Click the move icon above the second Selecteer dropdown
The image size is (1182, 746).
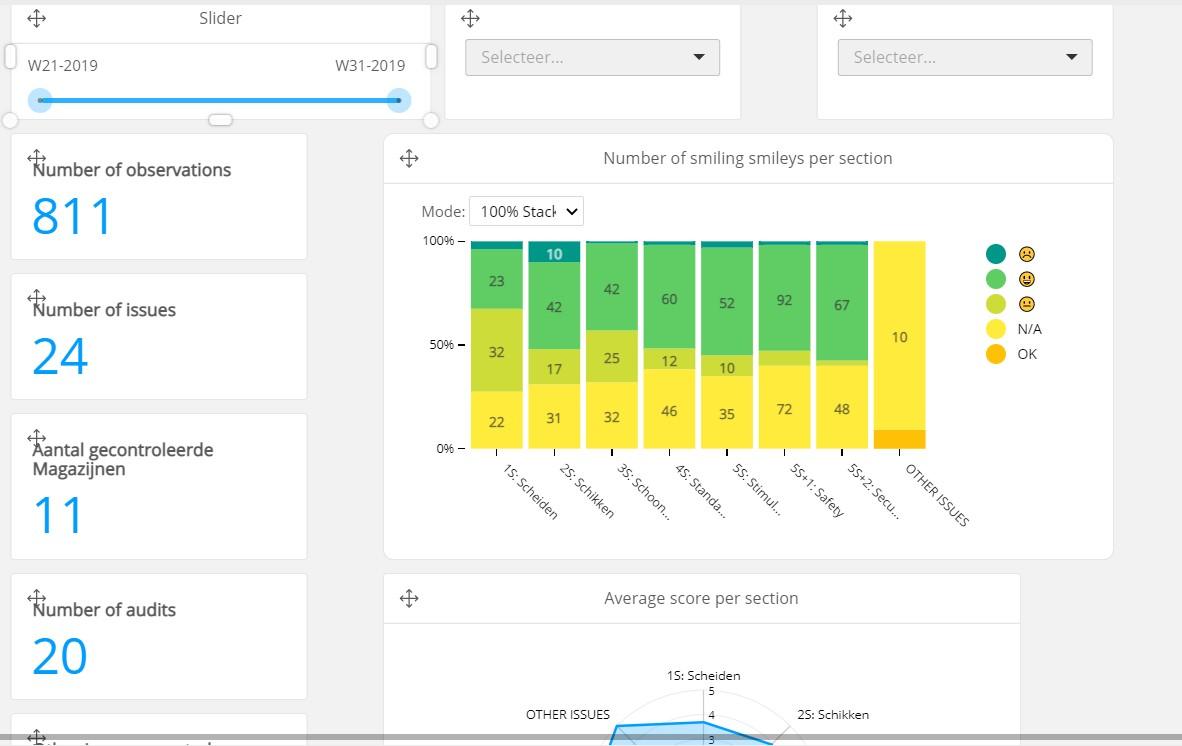[x=843, y=18]
